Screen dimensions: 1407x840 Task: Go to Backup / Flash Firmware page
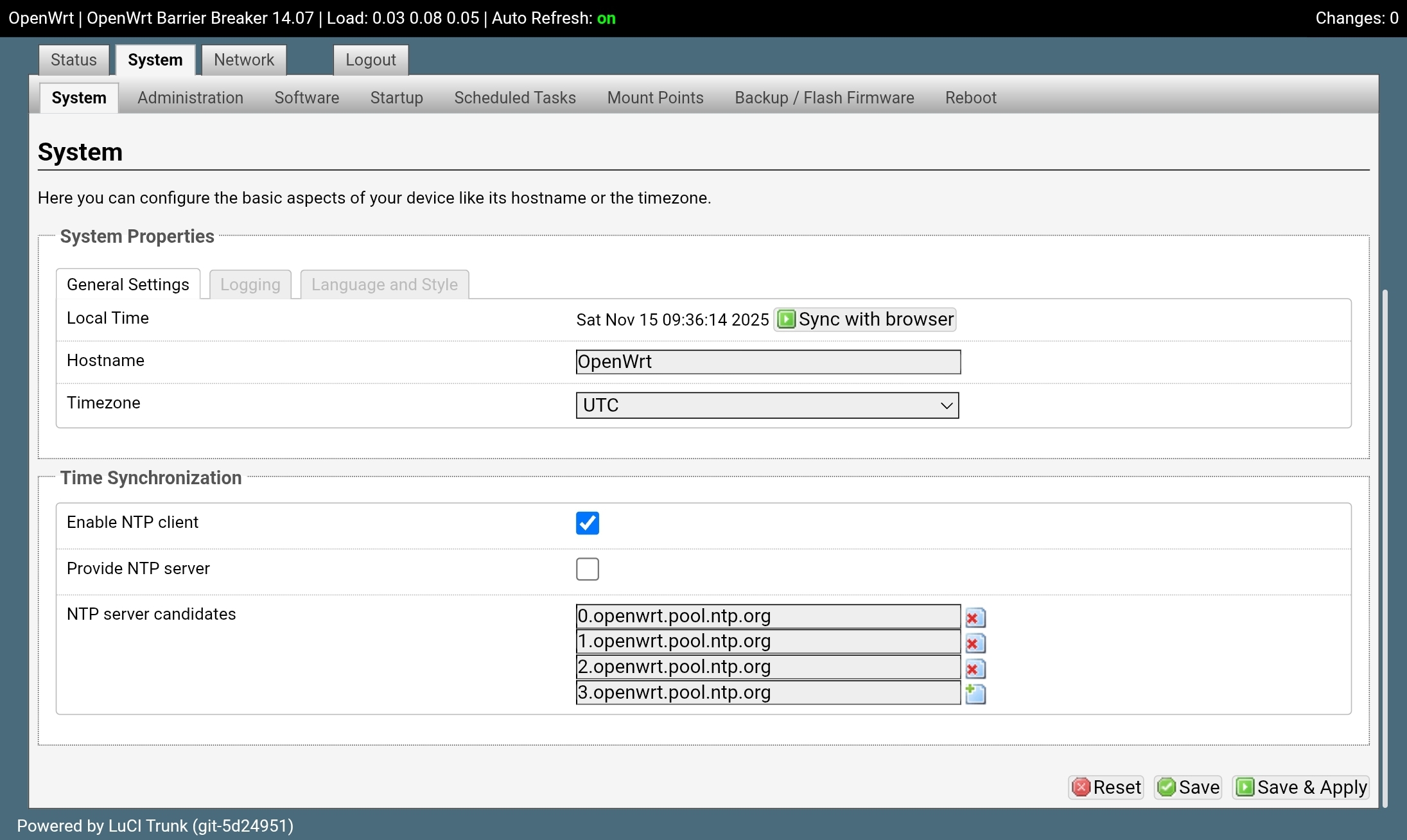(824, 98)
